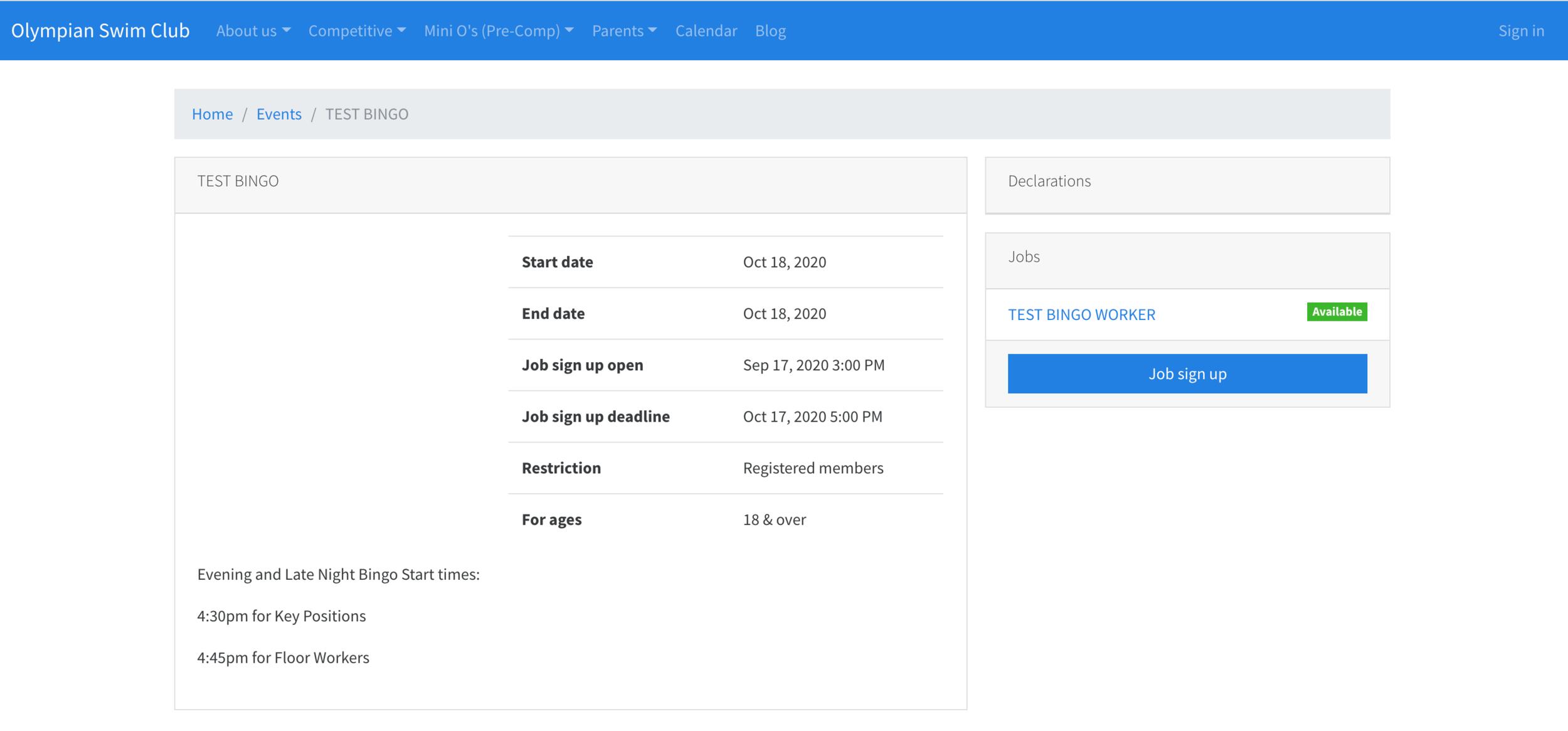
Task: Open the TEST BINGO WORKER job link
Action: click(x=1081, y=315)
